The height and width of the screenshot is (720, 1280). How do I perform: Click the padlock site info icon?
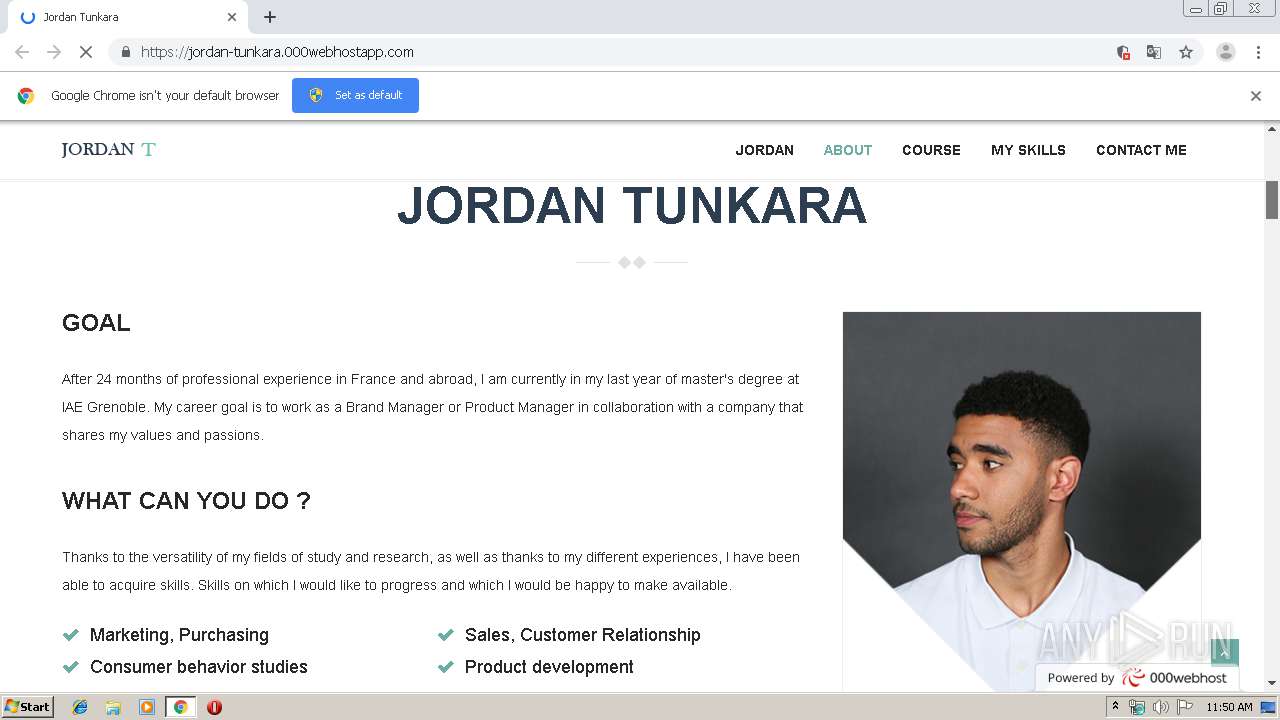click(x=125, y=52)
